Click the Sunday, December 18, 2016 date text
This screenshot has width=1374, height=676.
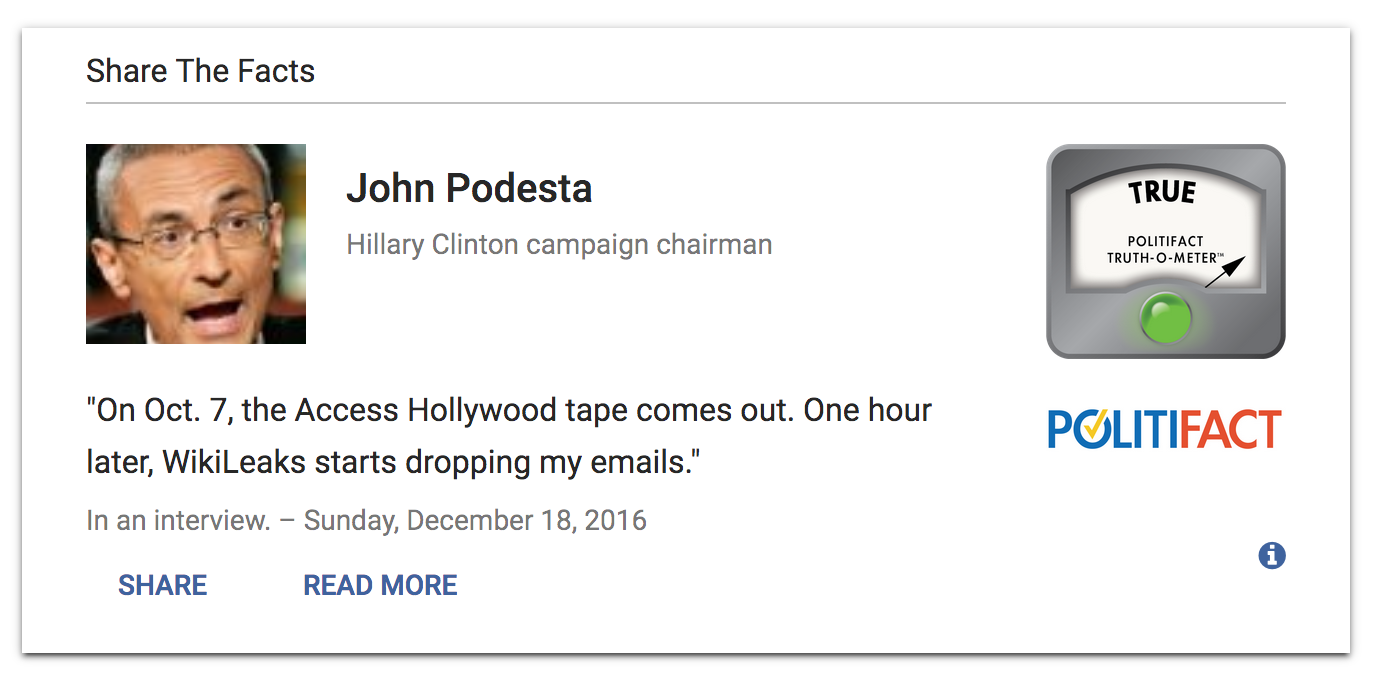475,521
